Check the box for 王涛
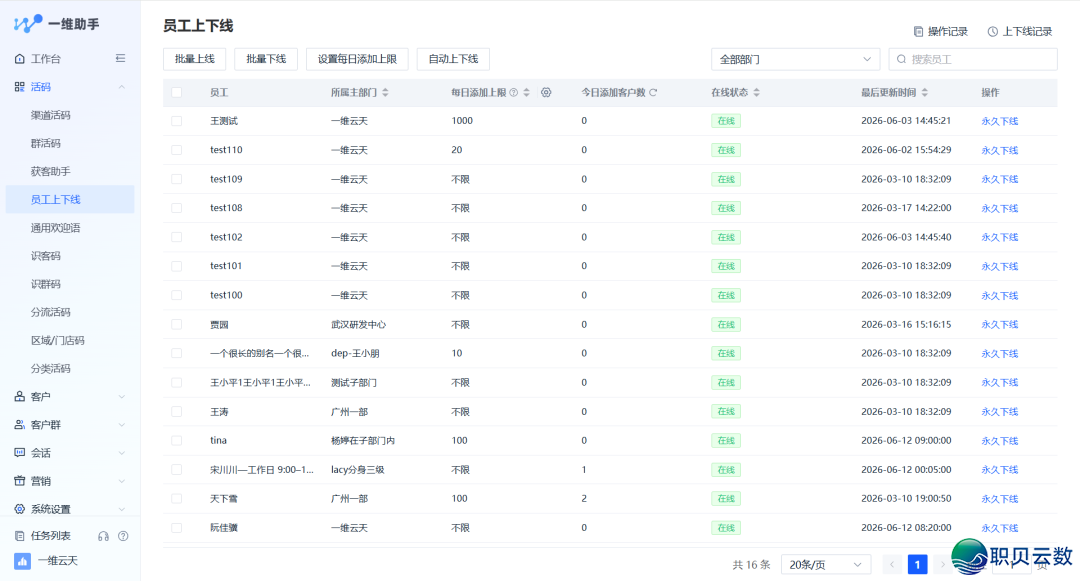The width and height of the screenshot is (1080, 581). coord(177,412)
